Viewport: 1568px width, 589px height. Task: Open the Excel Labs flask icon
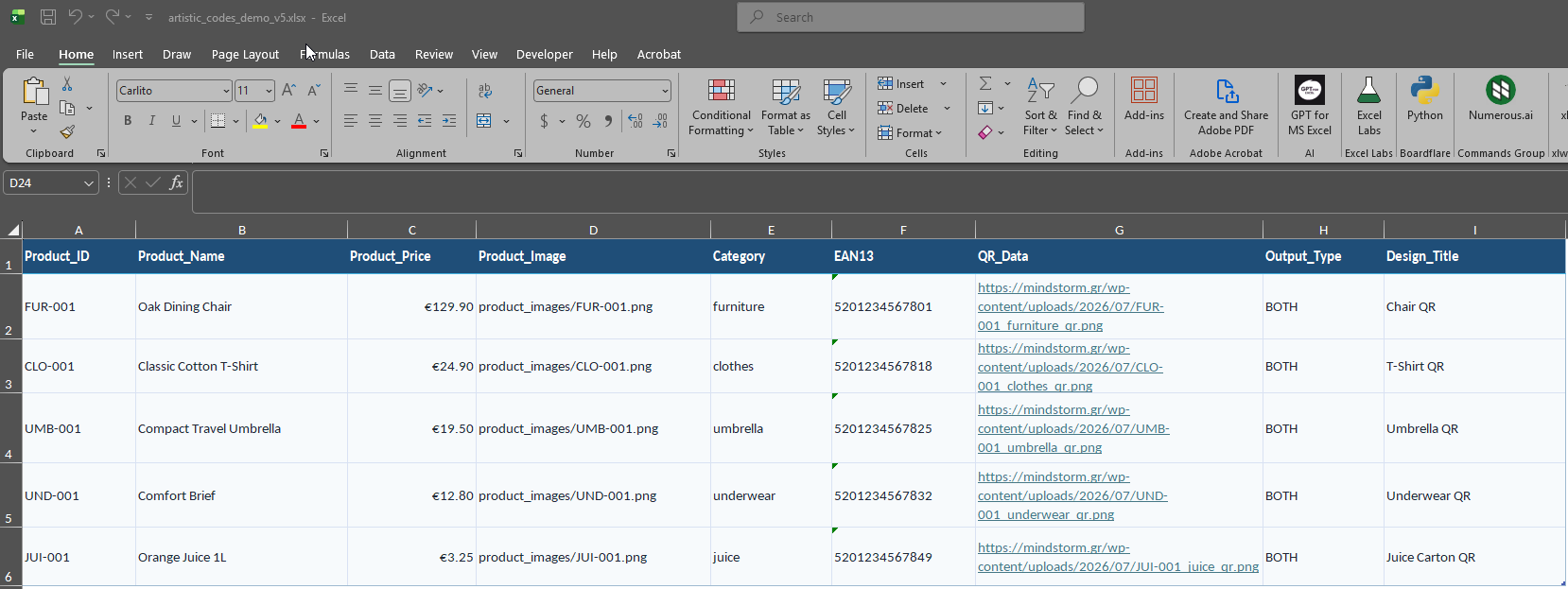click(1368, 91)
